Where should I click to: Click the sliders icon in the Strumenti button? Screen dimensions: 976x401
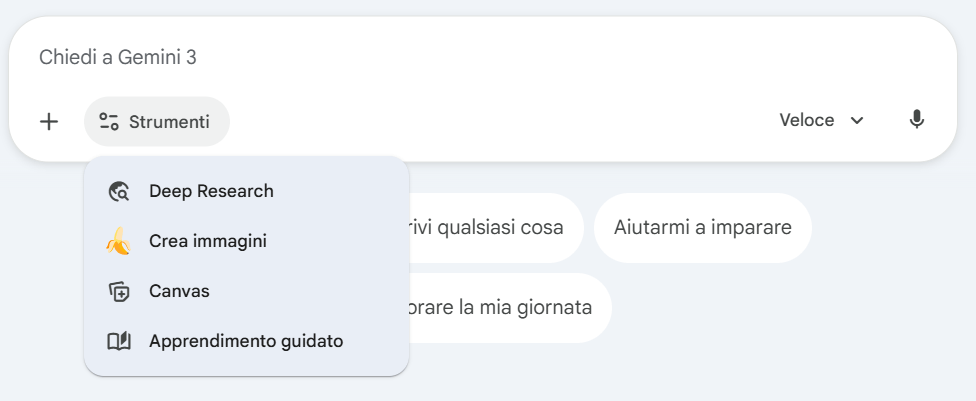[109, 121]
